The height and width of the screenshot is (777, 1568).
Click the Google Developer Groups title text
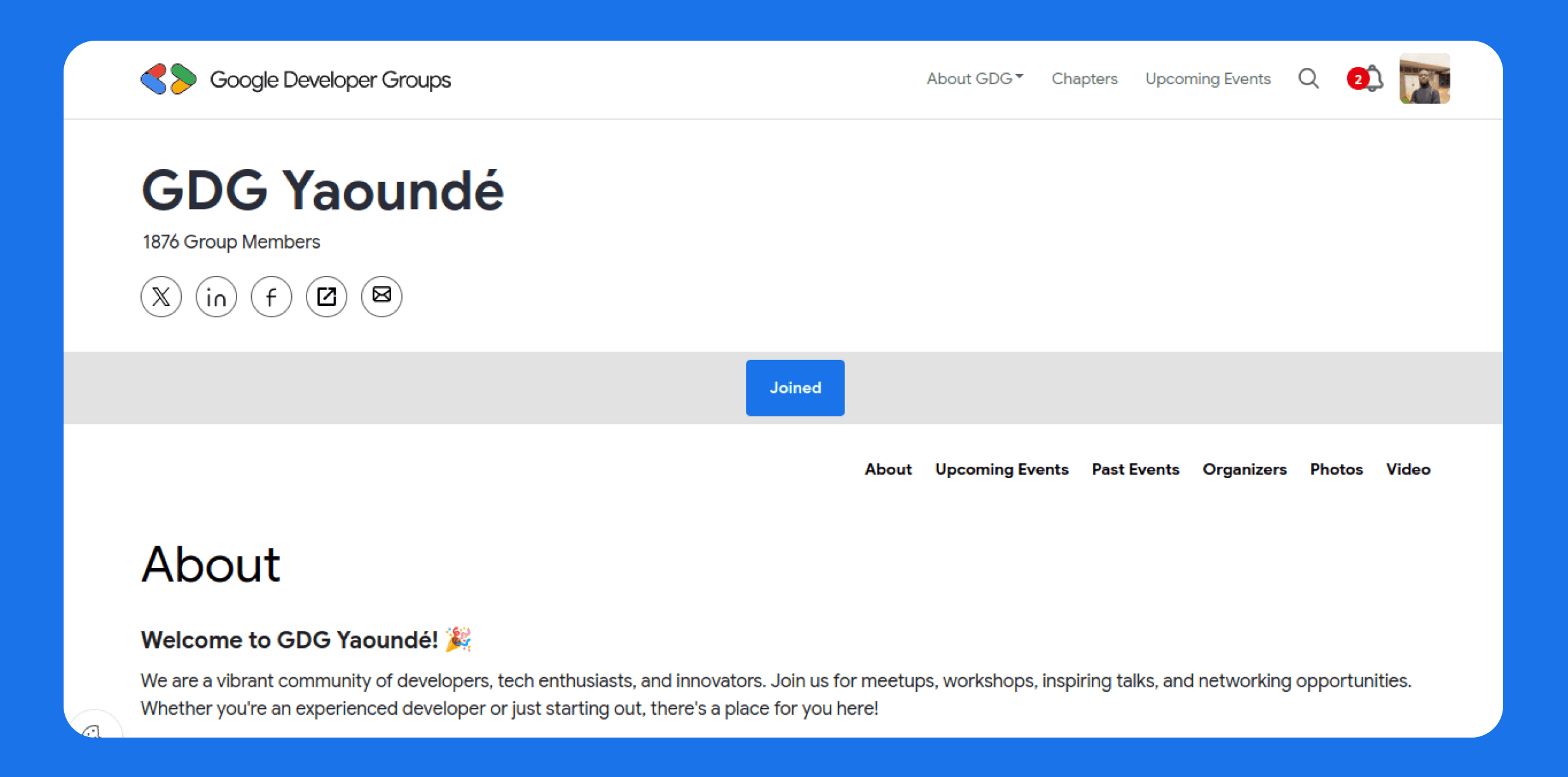330,80
